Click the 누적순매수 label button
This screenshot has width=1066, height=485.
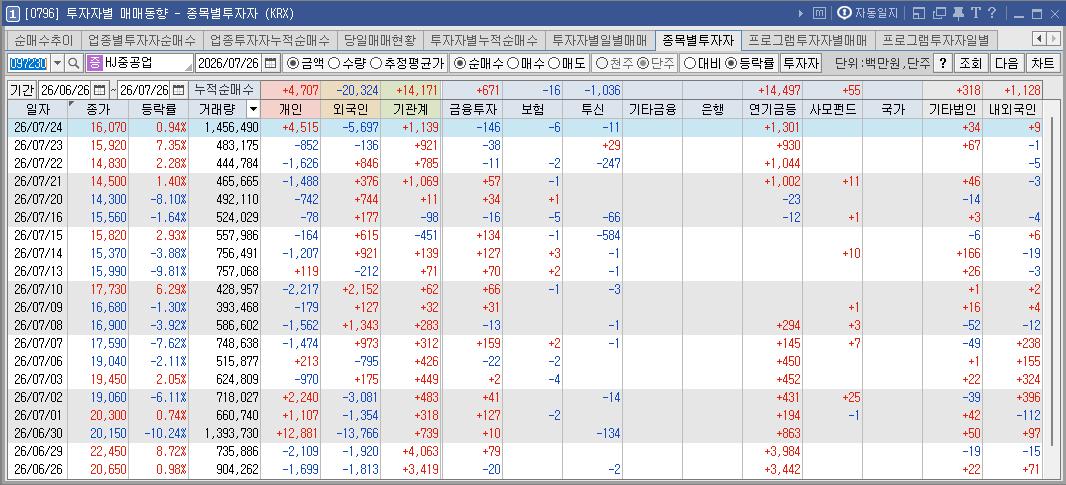point(224,90)
